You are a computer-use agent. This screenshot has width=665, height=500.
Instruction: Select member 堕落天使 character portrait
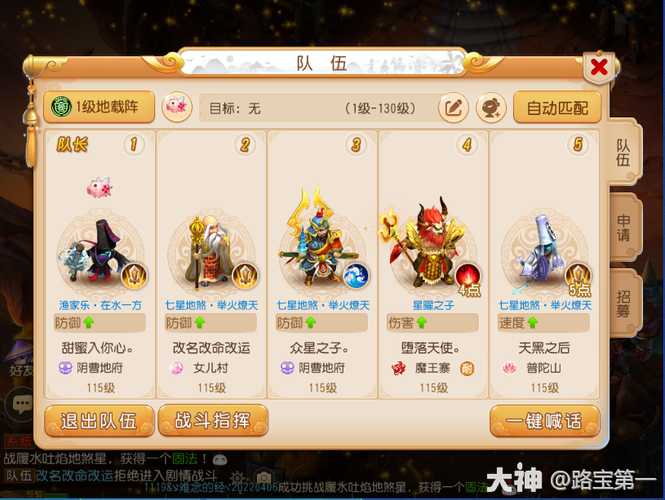430,244
